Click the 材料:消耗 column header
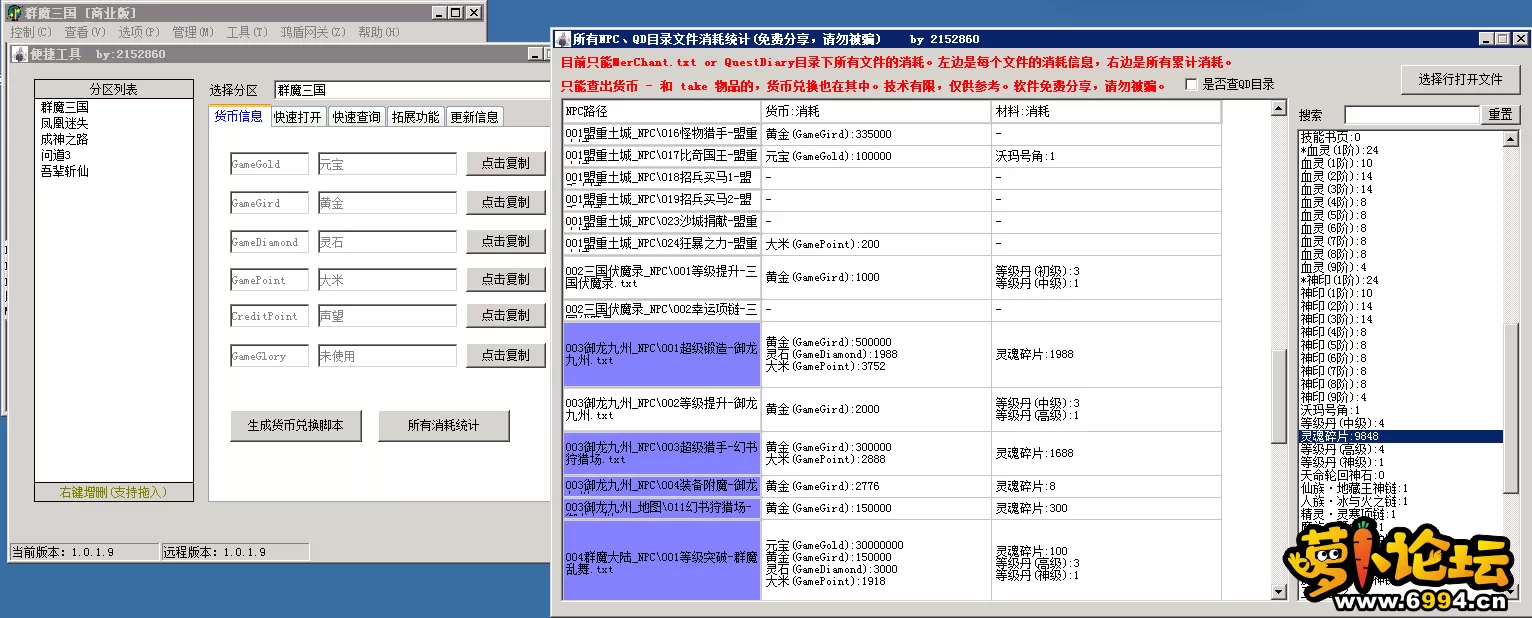 [1106, 111]
